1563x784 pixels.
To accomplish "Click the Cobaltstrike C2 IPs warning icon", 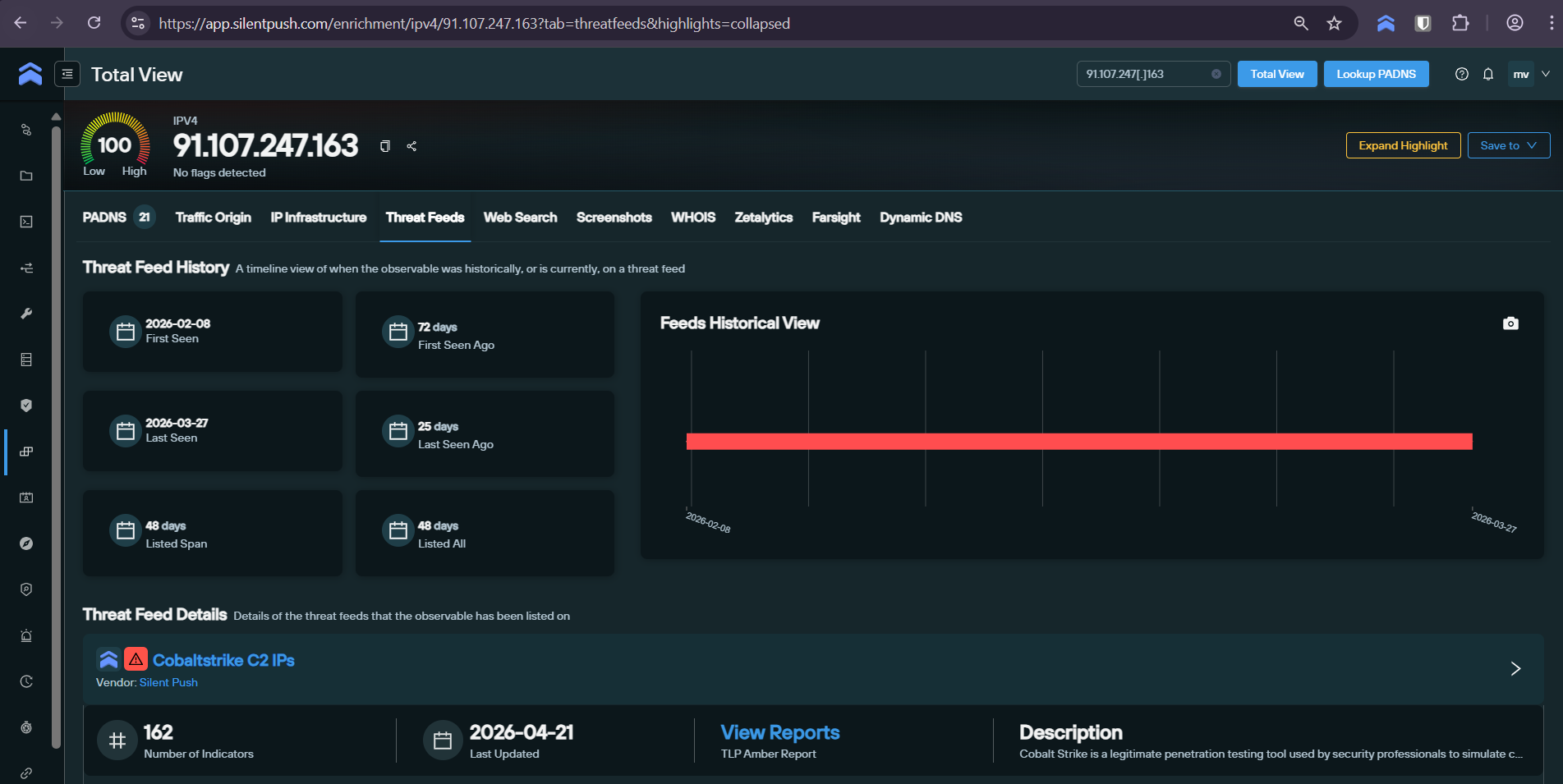I will pyautogui.click(x=136, y=658).
